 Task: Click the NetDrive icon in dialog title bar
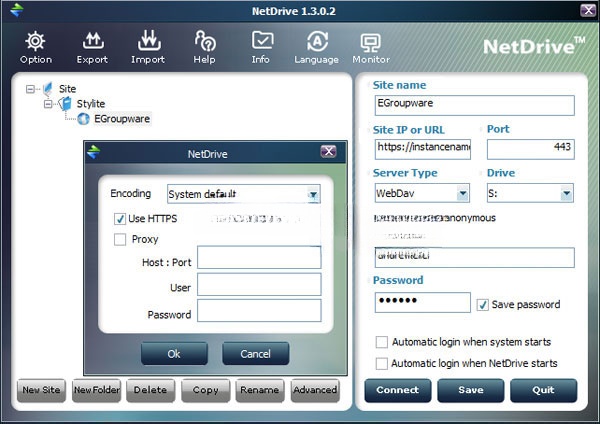click(93, 152)
